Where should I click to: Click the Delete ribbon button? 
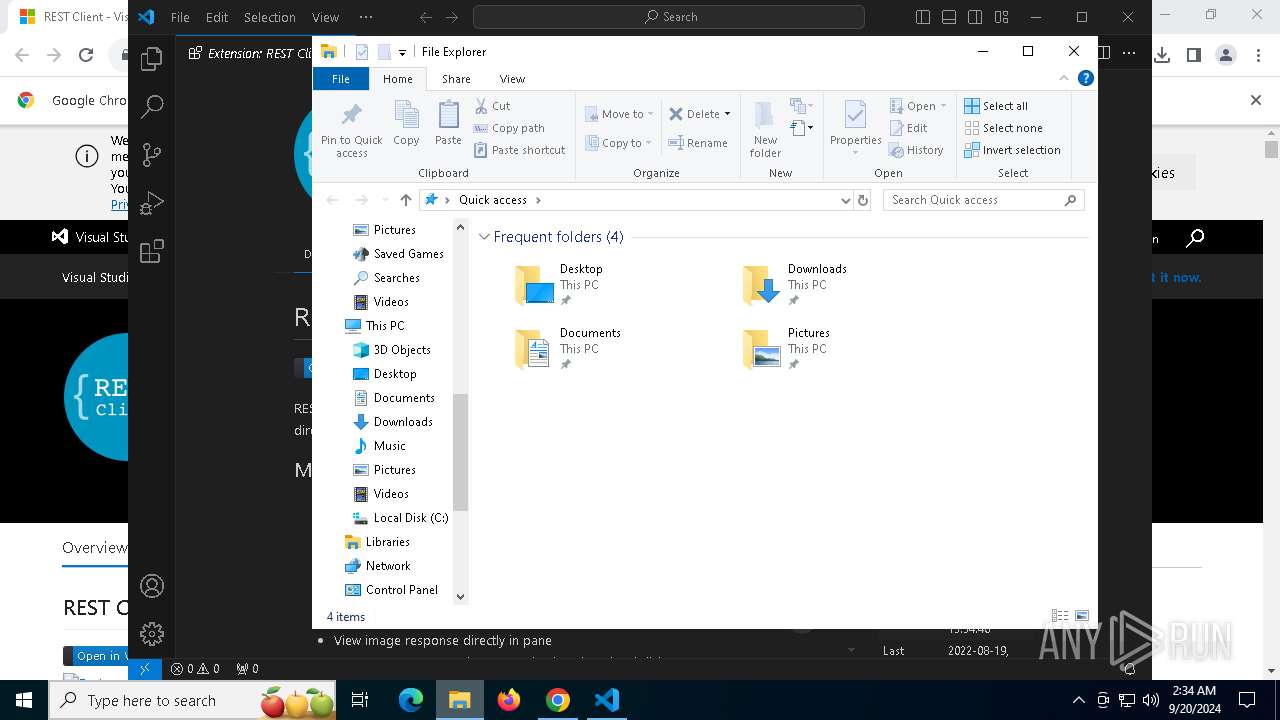[699, 114]
